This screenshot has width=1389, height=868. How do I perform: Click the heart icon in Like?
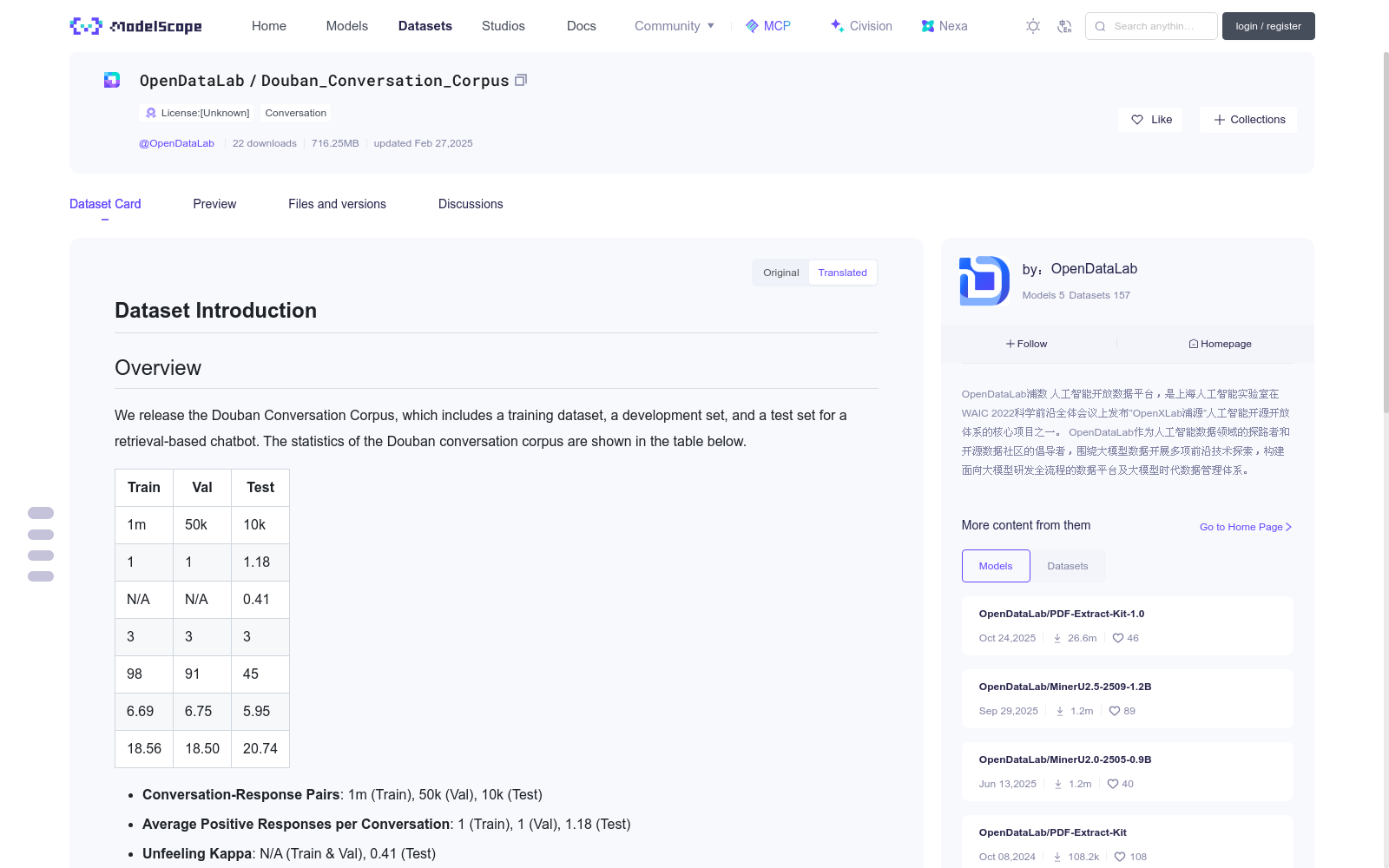click(1137, 120)
